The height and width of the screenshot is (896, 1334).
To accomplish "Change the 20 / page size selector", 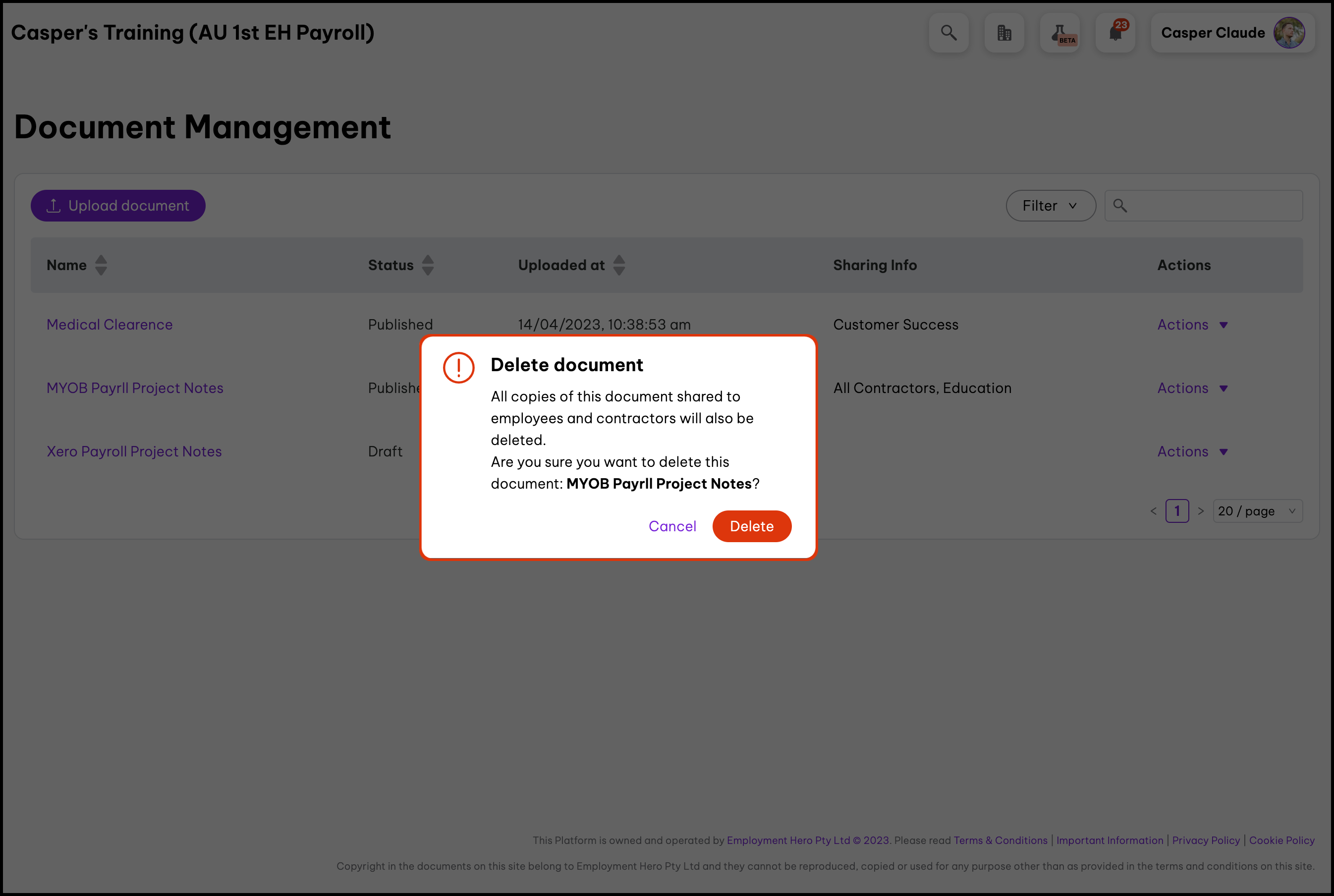I will (1257, 511).
